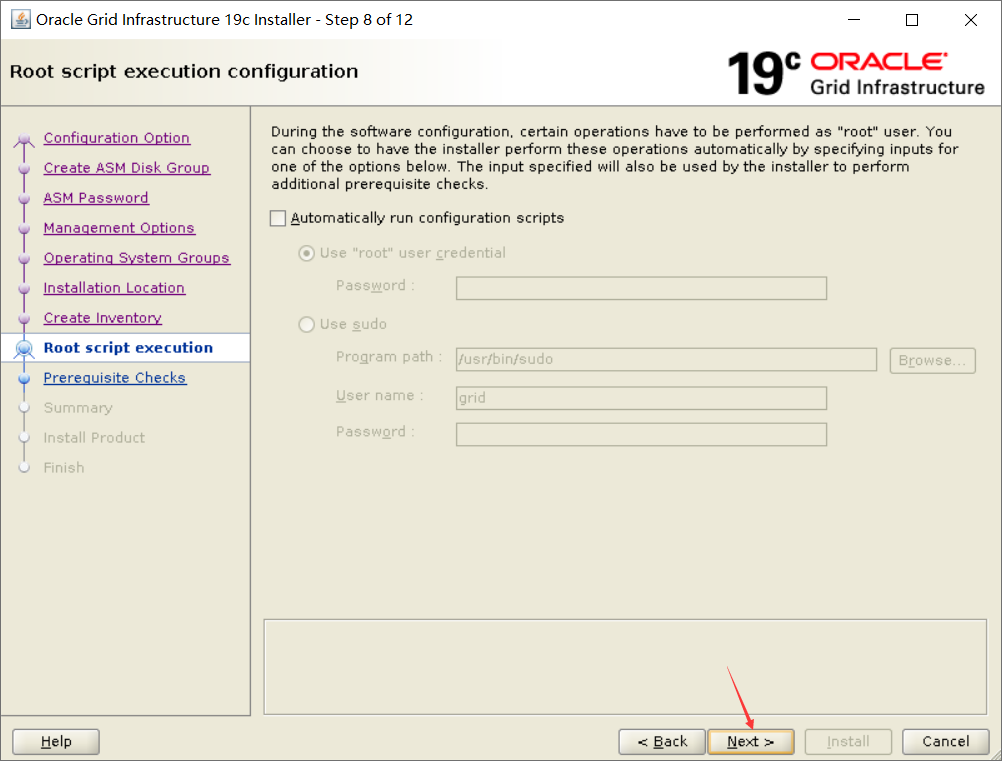
Task: Open the Create Inventory step
Action: click(x=102, y=318)
